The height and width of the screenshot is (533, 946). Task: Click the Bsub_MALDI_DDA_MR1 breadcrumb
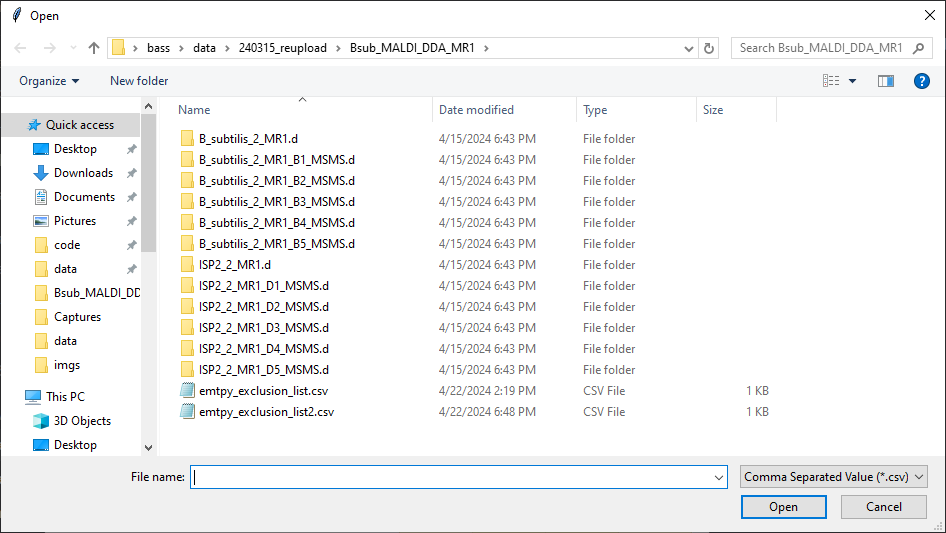point(412,48)
